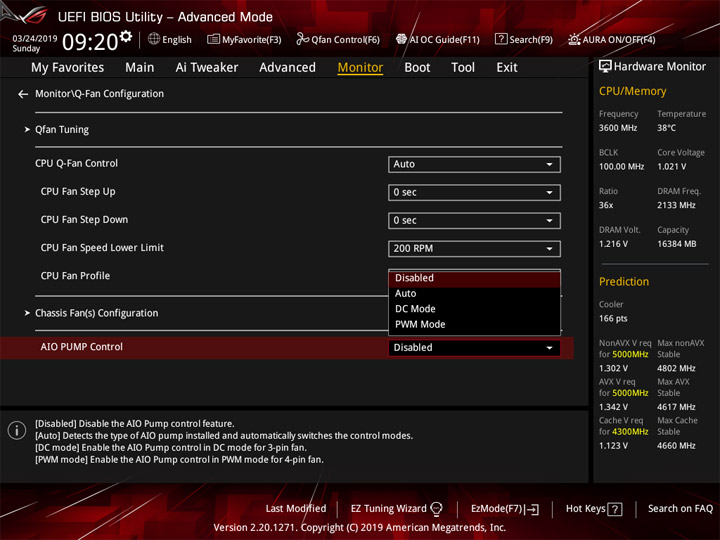Click the Hot Keys question mark icon
The width and height of the screenshot is (720, 540).
pyautogui.click(x=614, y=509)
